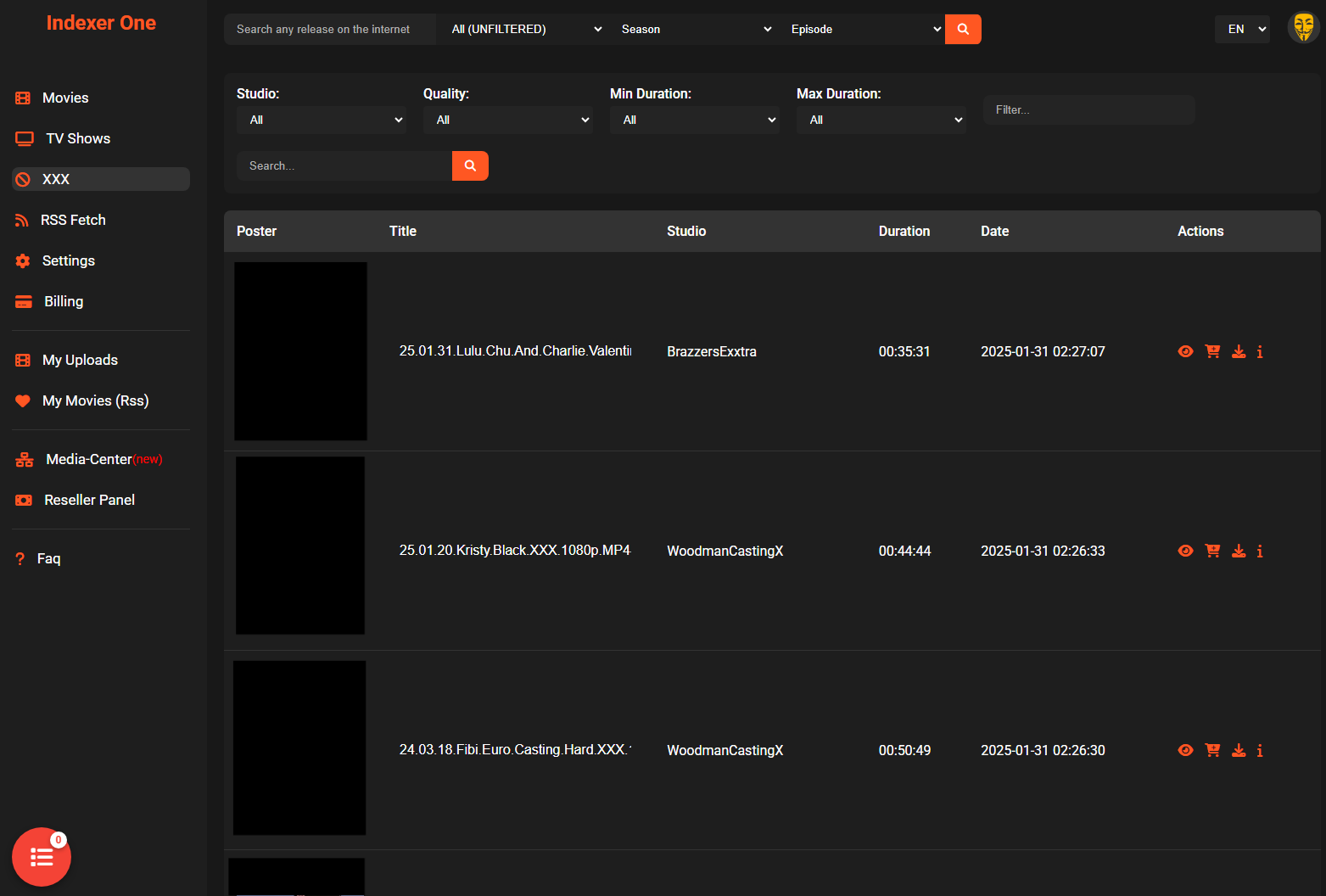The height and width of the screenshot is (896, 1326).
Task: Open My Movies (Rss) page
Action: 95,400
